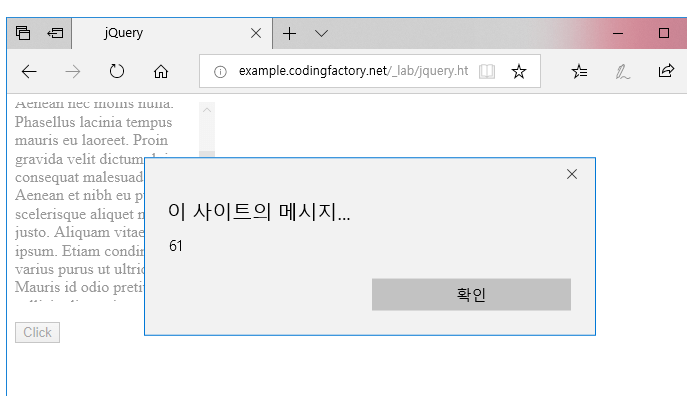687x396 pixels.
Task: Minimize the browser window
Action: [618, 33]
